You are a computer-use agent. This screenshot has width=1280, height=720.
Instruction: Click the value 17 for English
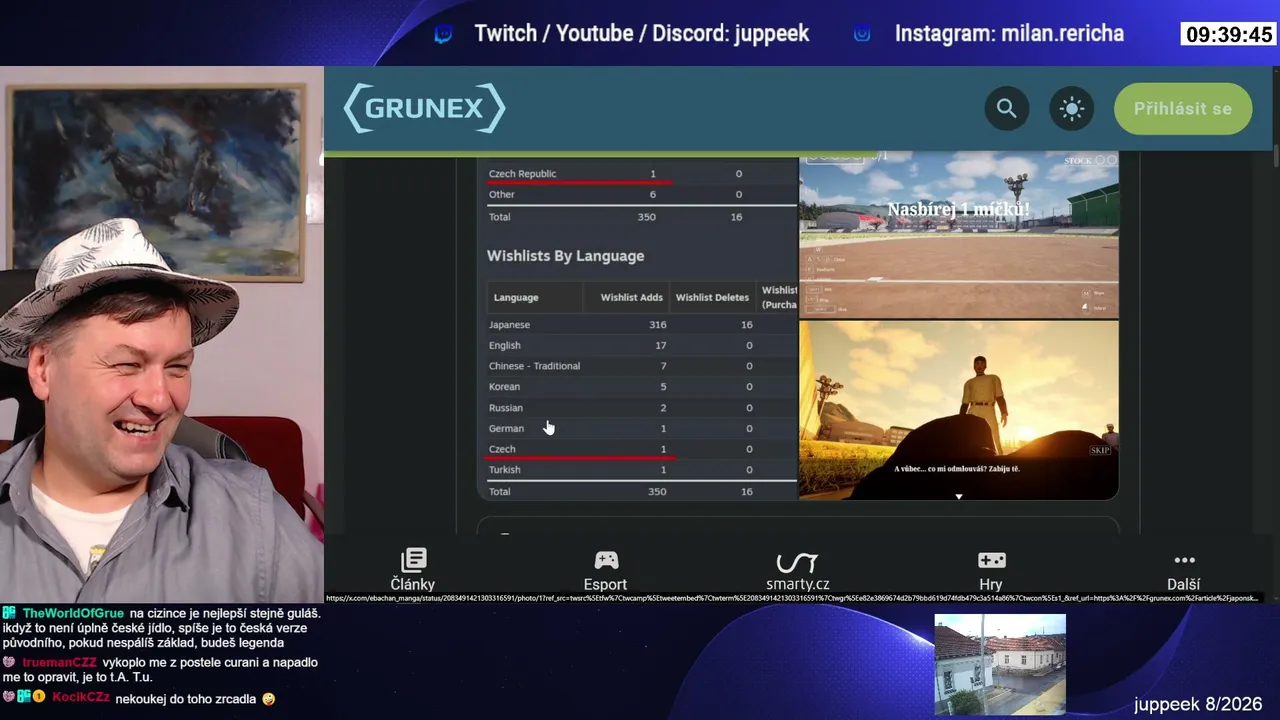[x=660, y=345]
